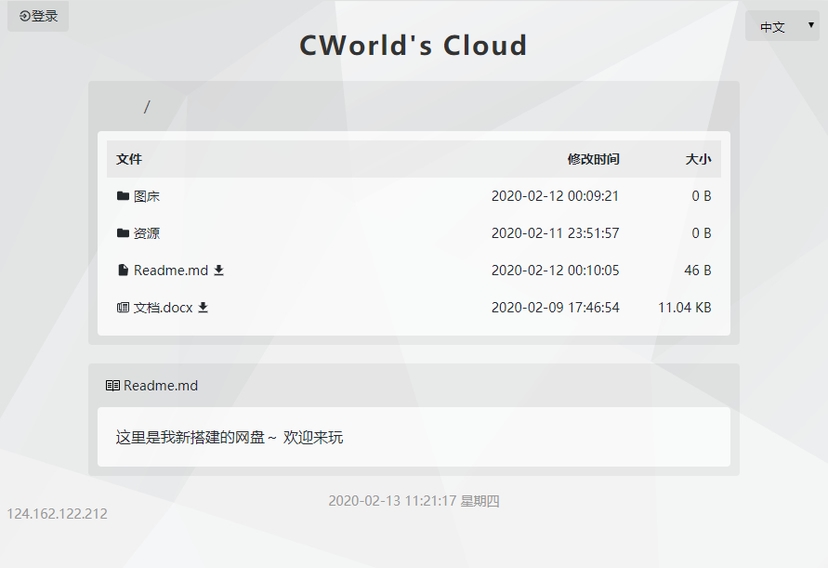Click the Readme.md file icon in list
Image resolution: width=828 pixels, height=568 pixels.
(x=123, y=270)
